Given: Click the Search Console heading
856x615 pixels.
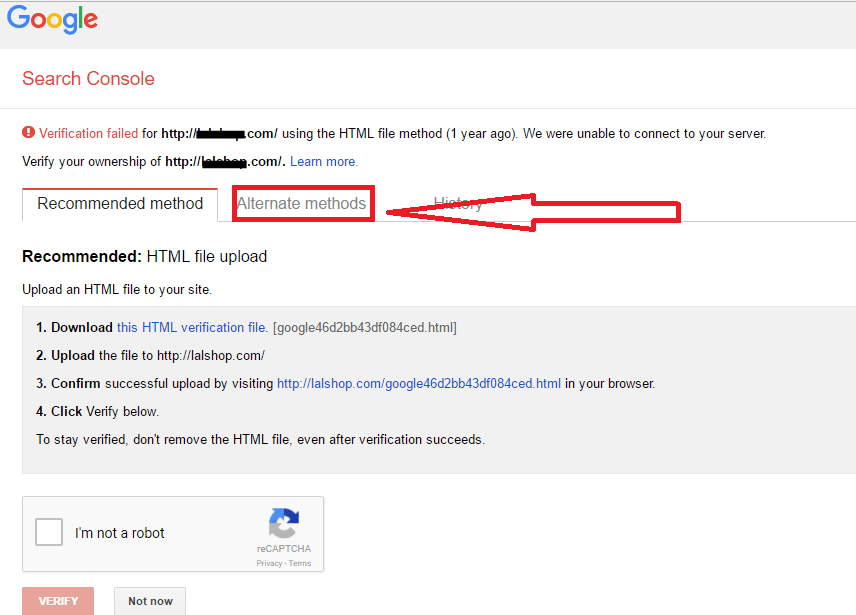Looking at the screenshot, I should [x=88, y=79].
